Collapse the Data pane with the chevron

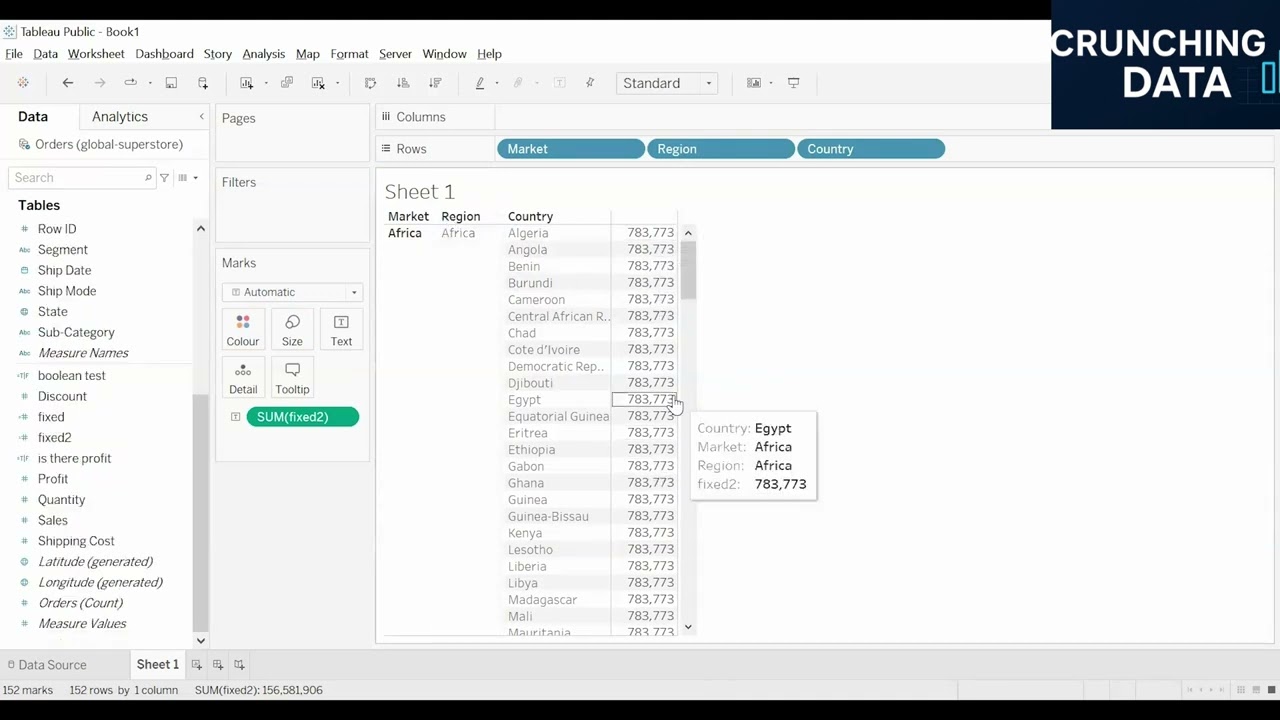tap(201, 117)
